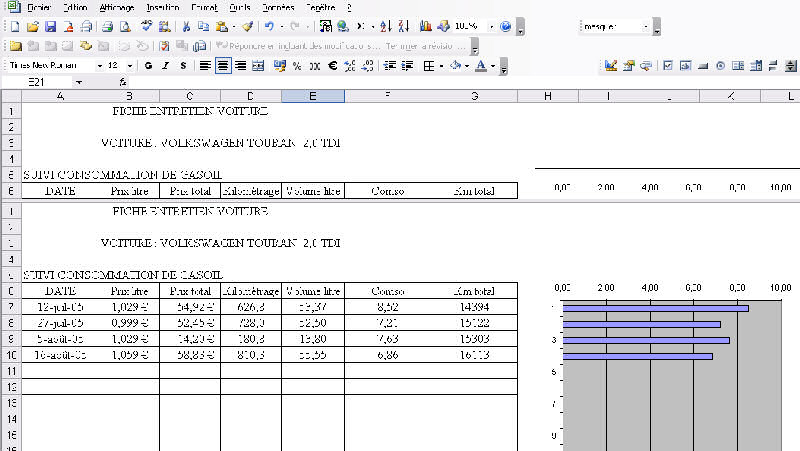The width and height of the screenshot is (800, 451).
Task: Select column E via its header
Action: pos(313,96)
